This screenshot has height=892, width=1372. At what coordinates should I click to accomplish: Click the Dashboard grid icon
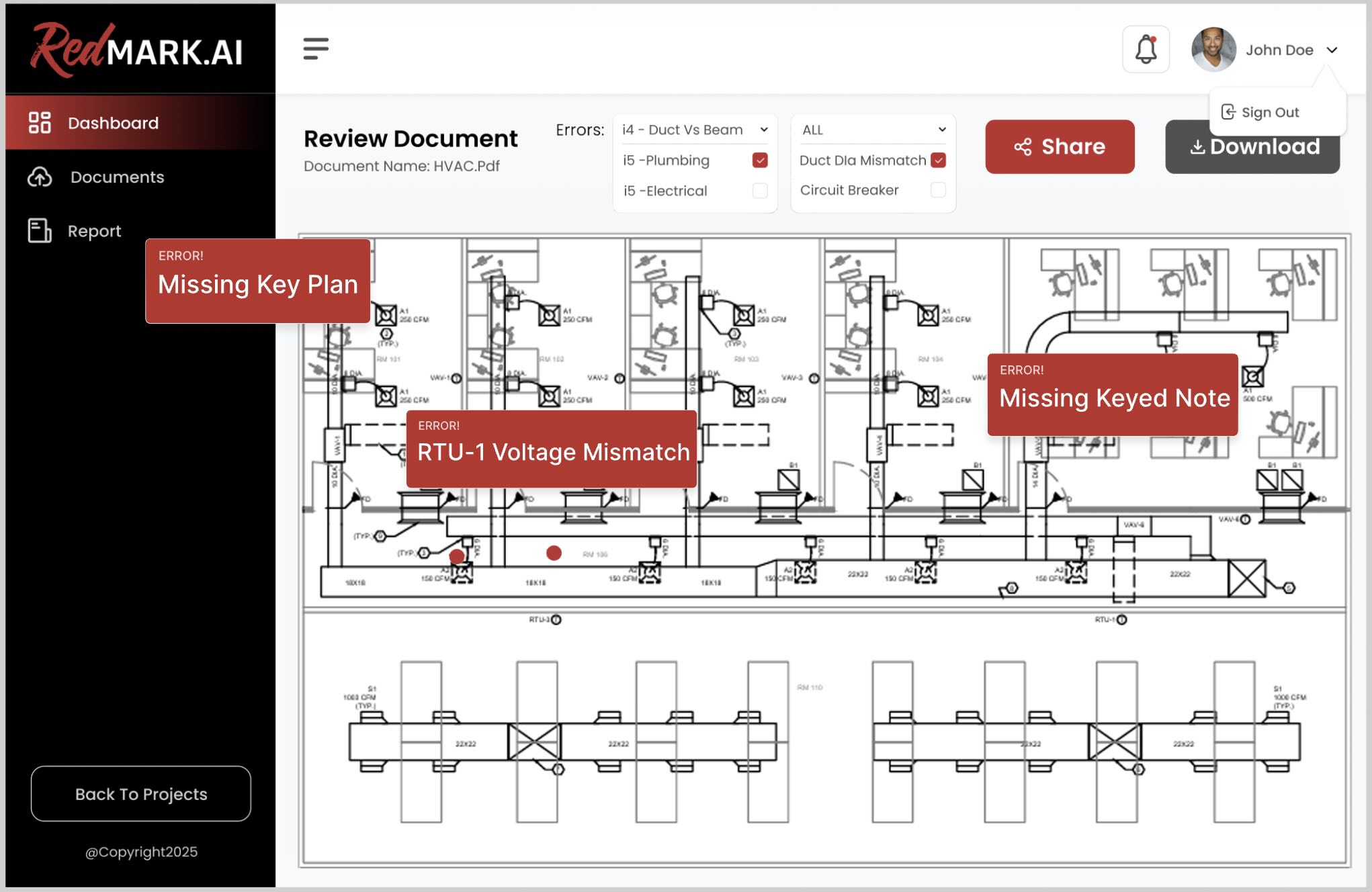[x=40, y=122]
